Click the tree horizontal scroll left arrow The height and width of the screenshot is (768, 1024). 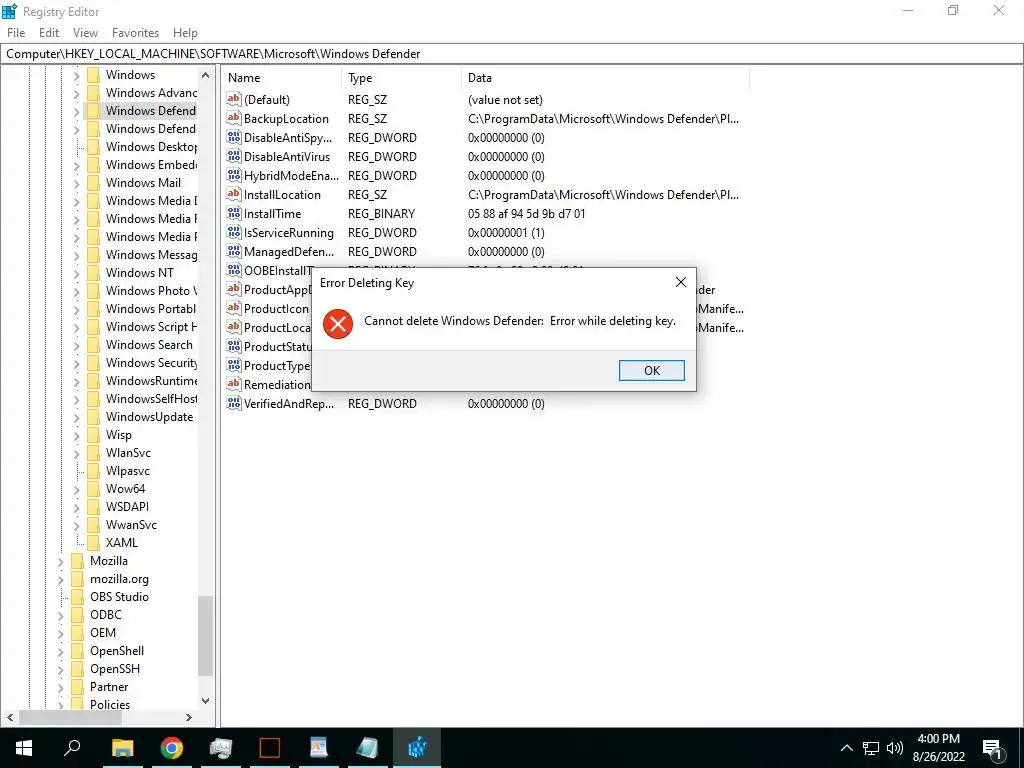tap(10, 717)
